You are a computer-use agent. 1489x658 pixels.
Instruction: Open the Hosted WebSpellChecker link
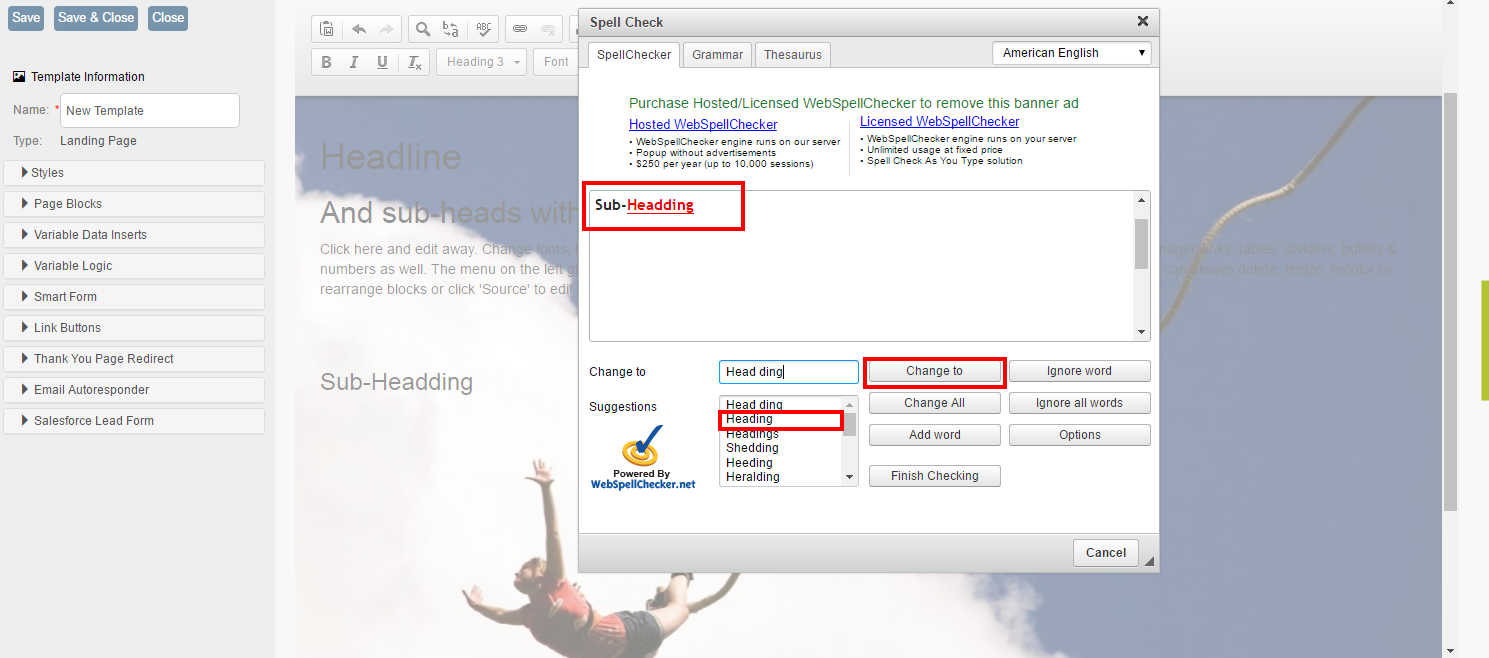point(703,124)
